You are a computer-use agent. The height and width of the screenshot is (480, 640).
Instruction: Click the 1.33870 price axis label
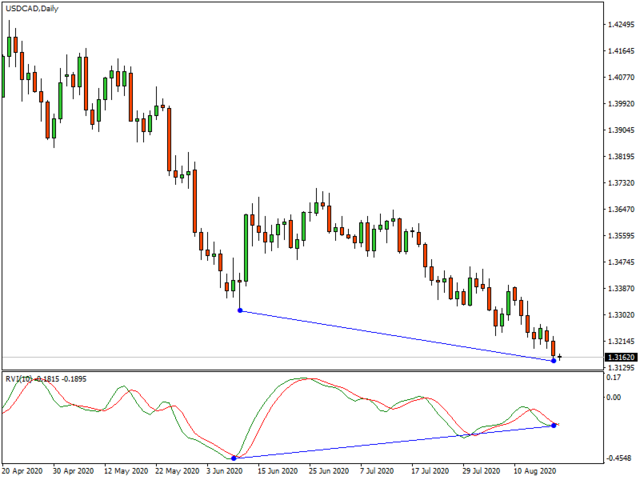(621, 289)
